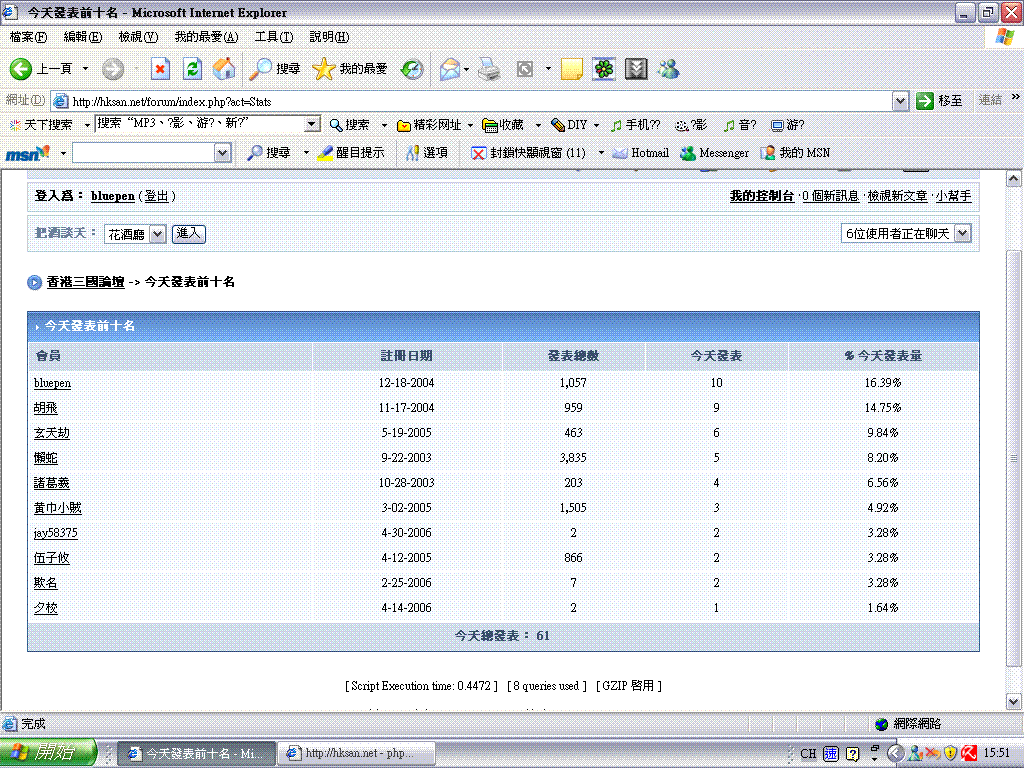Click the 0 個新訊息 link
Image resolution: width=1024 pixels, height=768 pixels.
click(830, 196)
